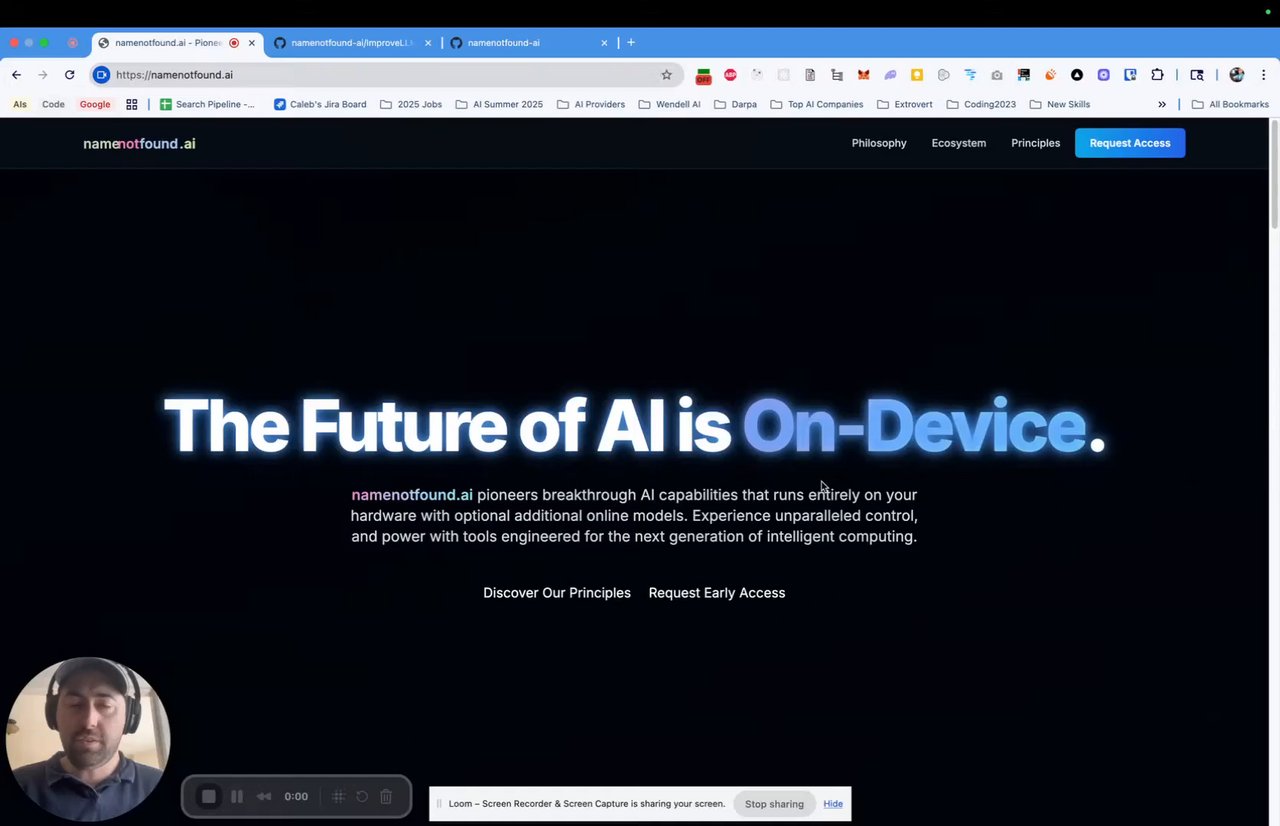This screenshot has height=826, width=1280.
Task: Click the yellow Google Keep extension icon
Action: click(917, 75)
